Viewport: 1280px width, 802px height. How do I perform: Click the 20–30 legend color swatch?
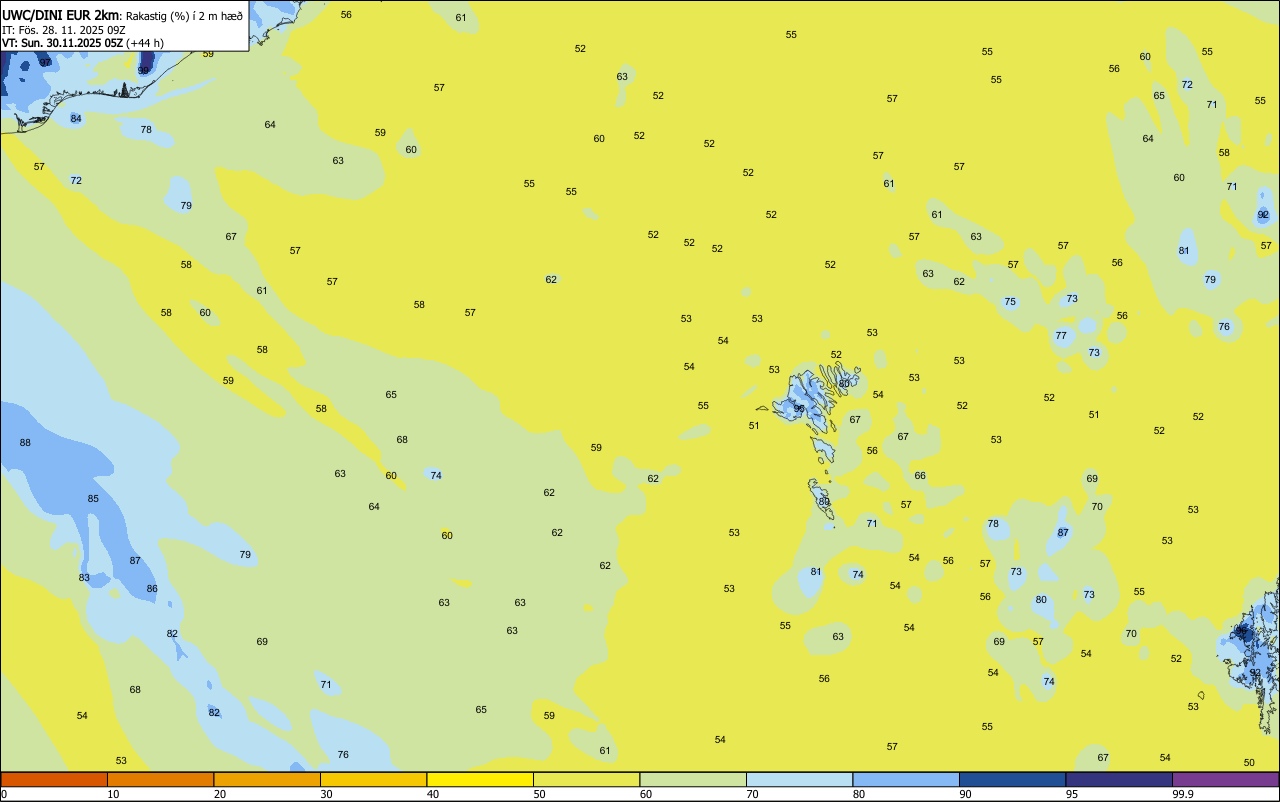coord(267,779)
